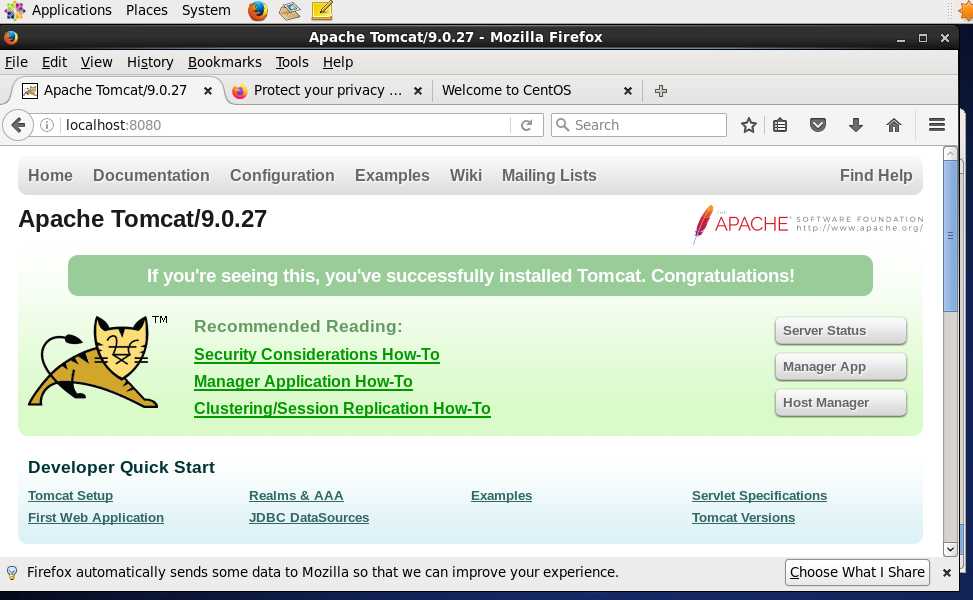
Task: Open the View menu
Action: click(96, 62)
